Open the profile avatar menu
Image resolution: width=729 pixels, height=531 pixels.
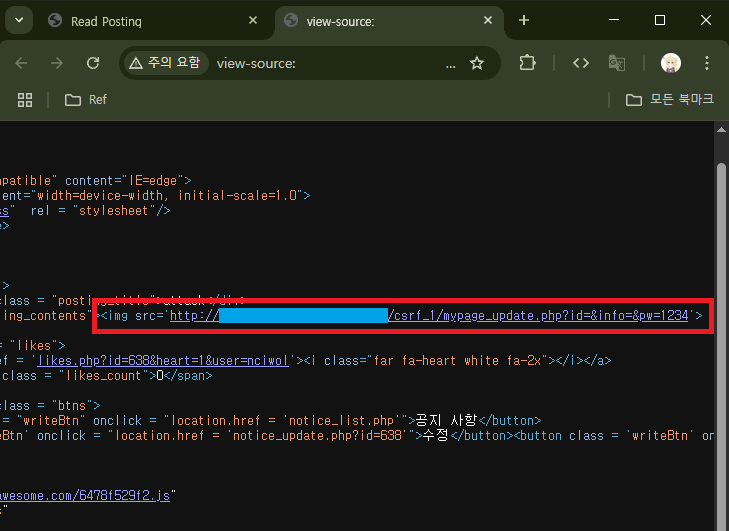tap(671, 63)
